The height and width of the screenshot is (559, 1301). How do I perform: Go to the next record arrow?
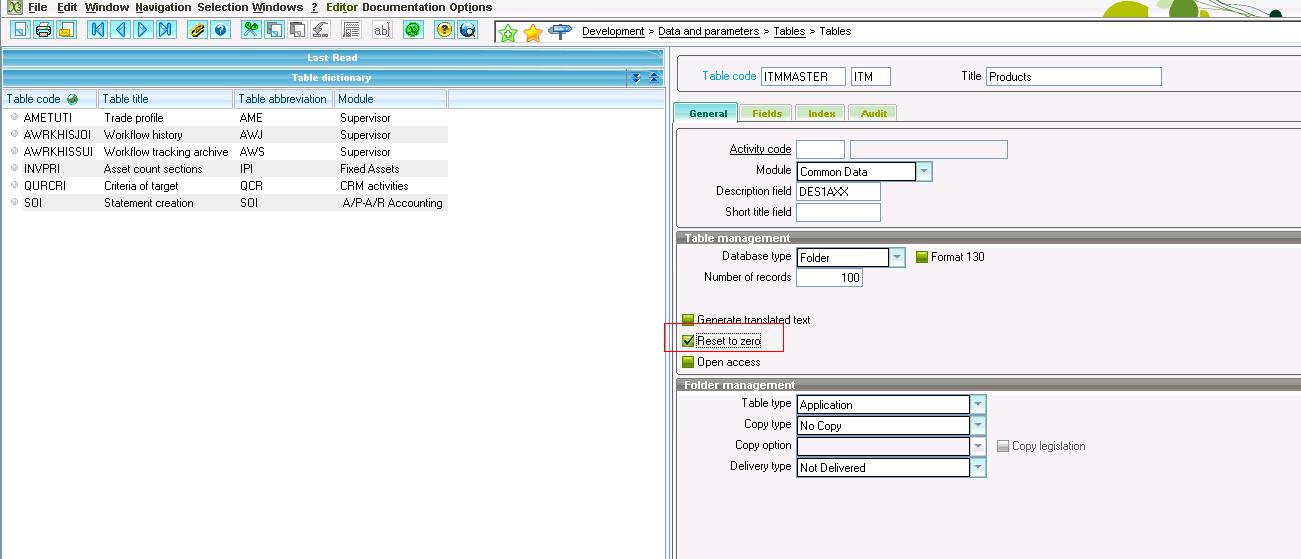click(143, 30)
